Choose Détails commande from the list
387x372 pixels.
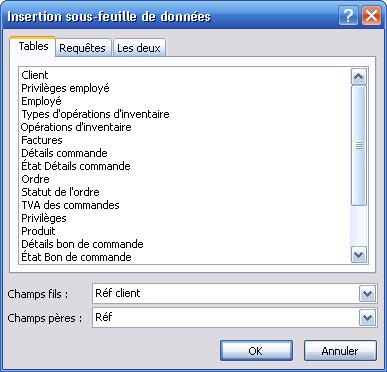tap(64, 153)
